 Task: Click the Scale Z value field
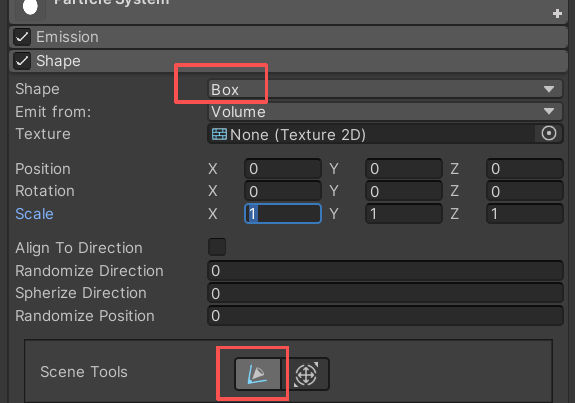[x=525, y=214]
